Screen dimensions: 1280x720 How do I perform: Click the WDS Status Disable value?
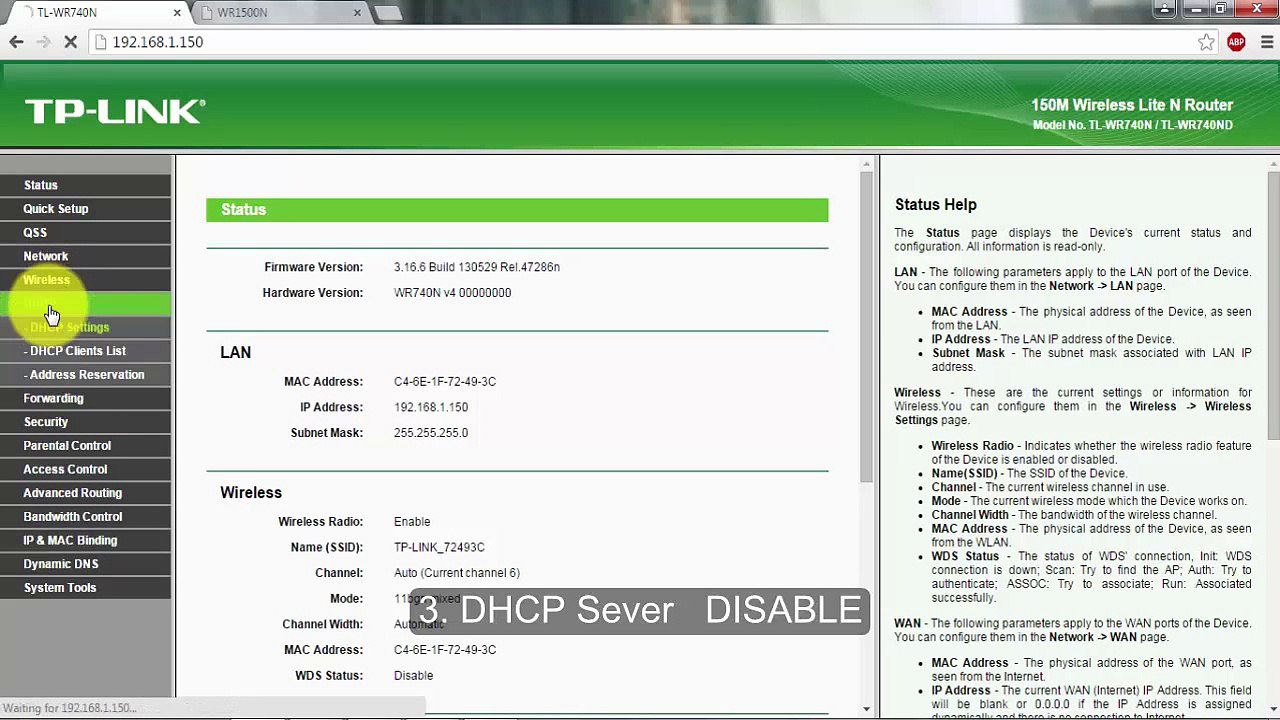[x=413, y=676]
